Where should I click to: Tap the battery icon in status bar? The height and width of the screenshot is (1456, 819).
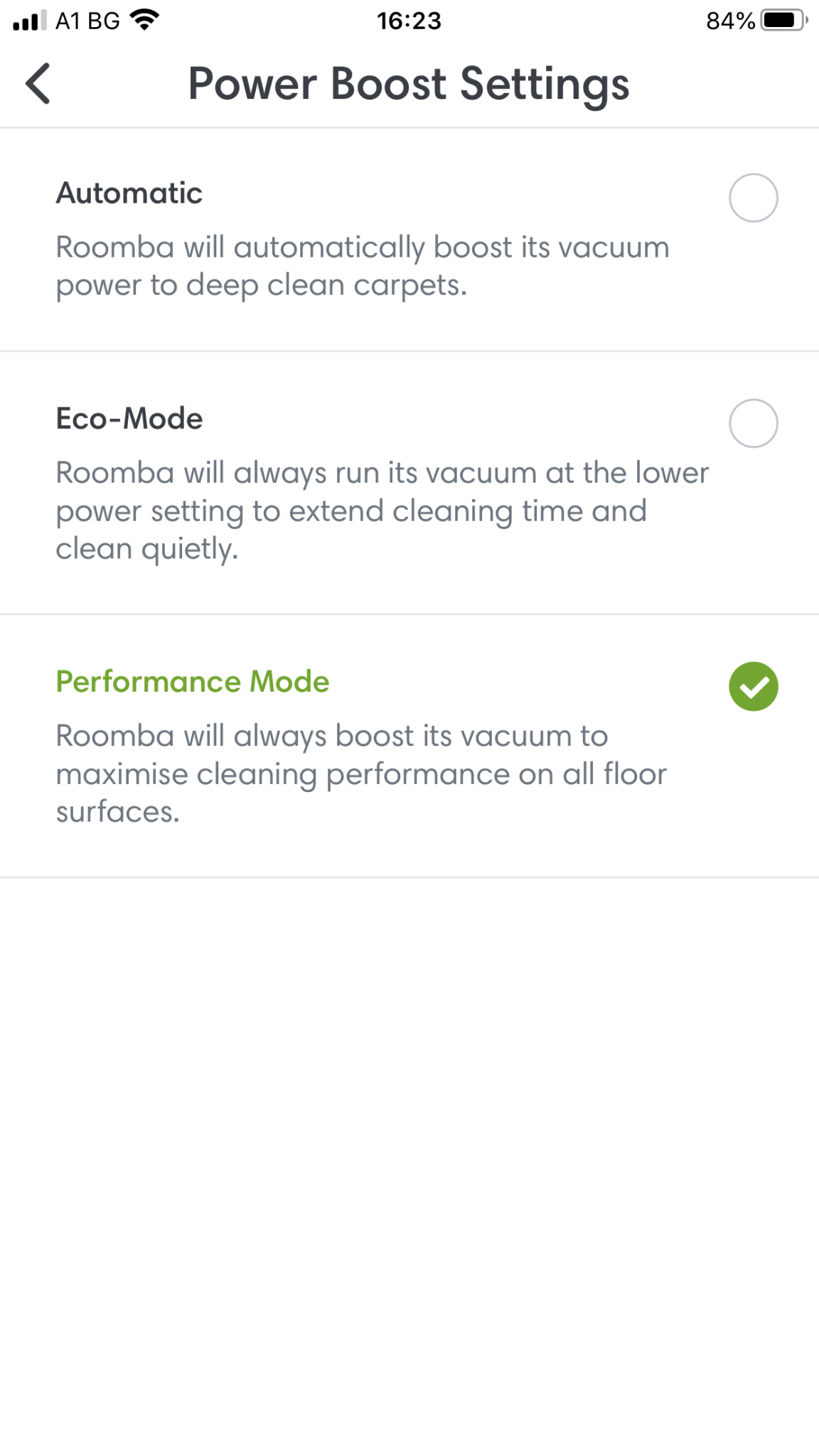(x=783, y=21)
